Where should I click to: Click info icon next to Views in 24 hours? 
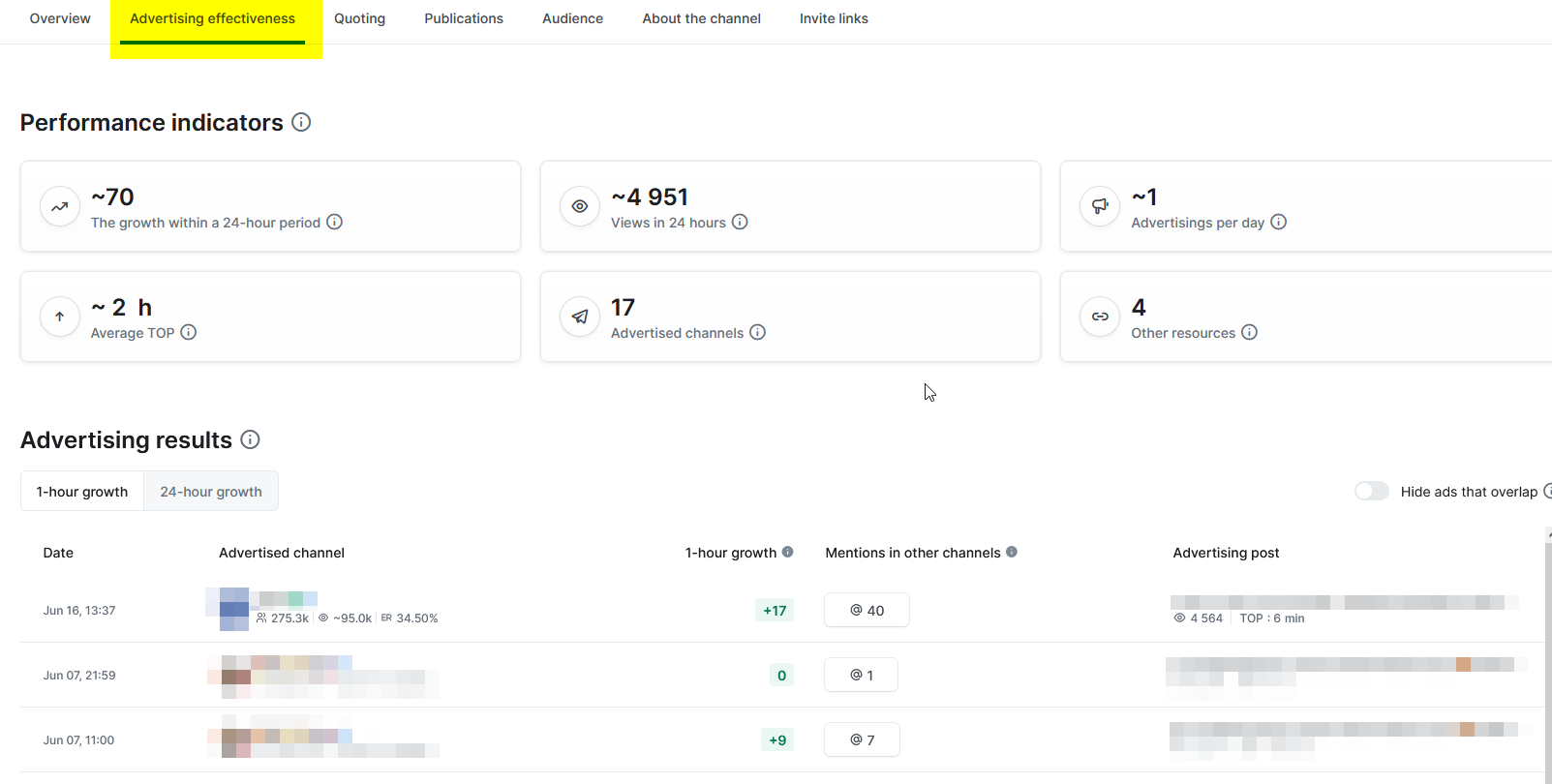coord(740,222)
